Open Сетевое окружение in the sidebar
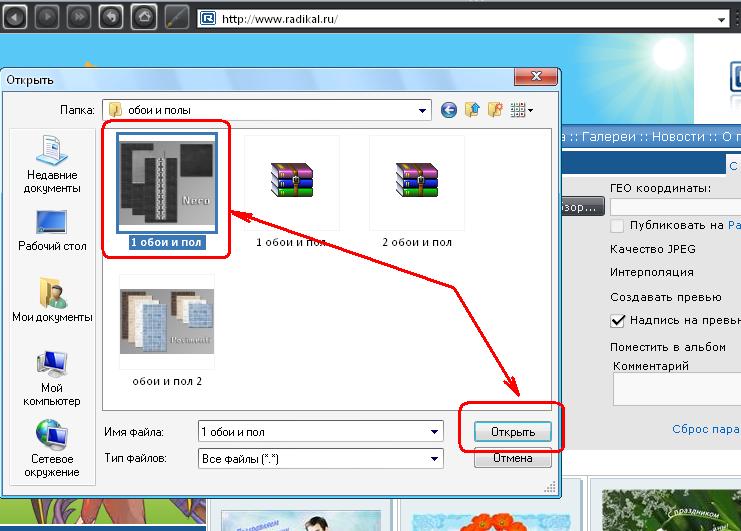This screenshot has width=741, height=531. click(x=52, y=448)
